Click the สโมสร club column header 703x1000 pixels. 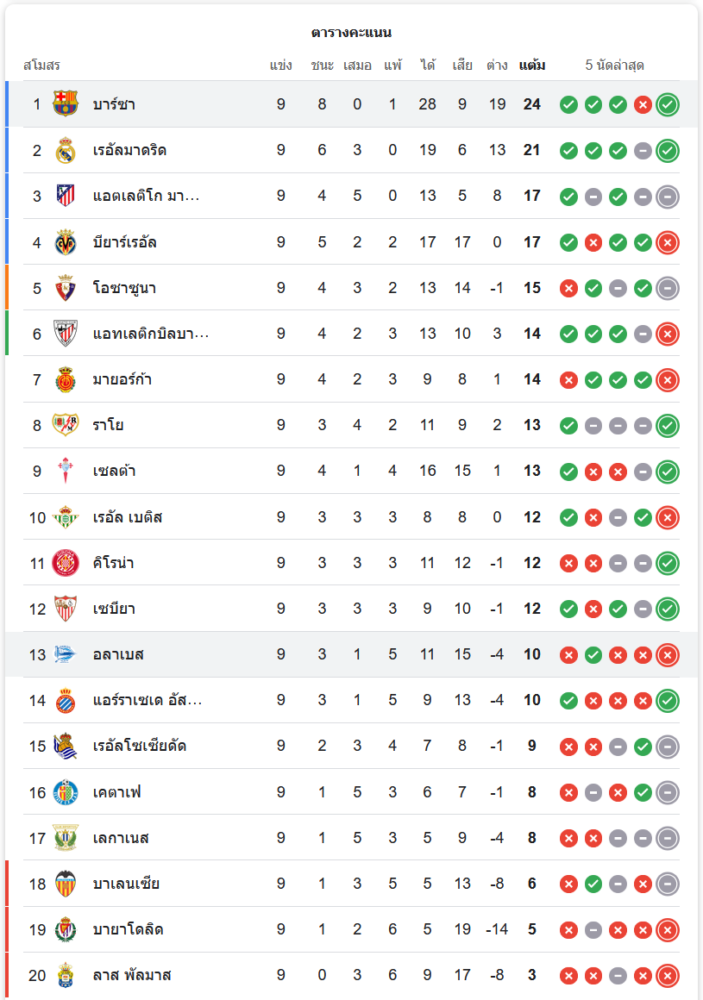coord(42,65)
